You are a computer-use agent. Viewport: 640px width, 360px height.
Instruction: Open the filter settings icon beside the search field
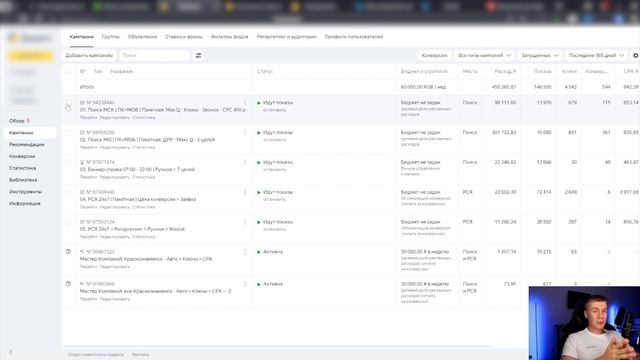point(198,56)
